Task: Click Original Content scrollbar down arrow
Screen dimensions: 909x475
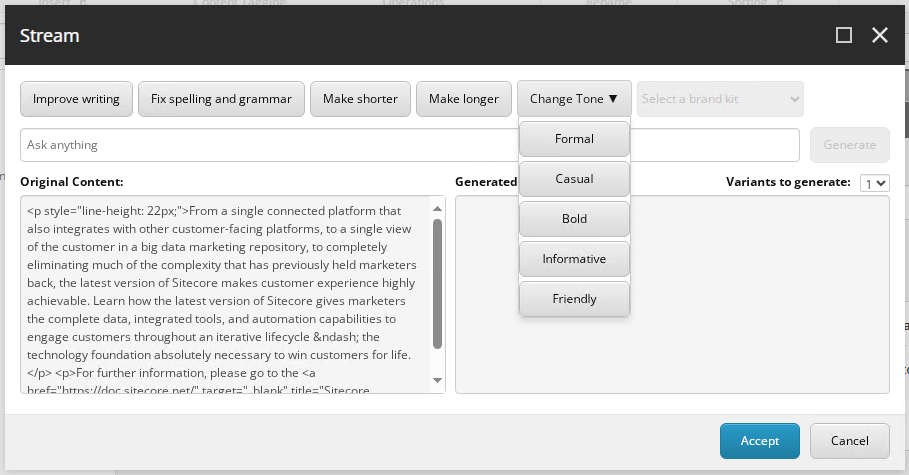Action: (x=438, y=380)
